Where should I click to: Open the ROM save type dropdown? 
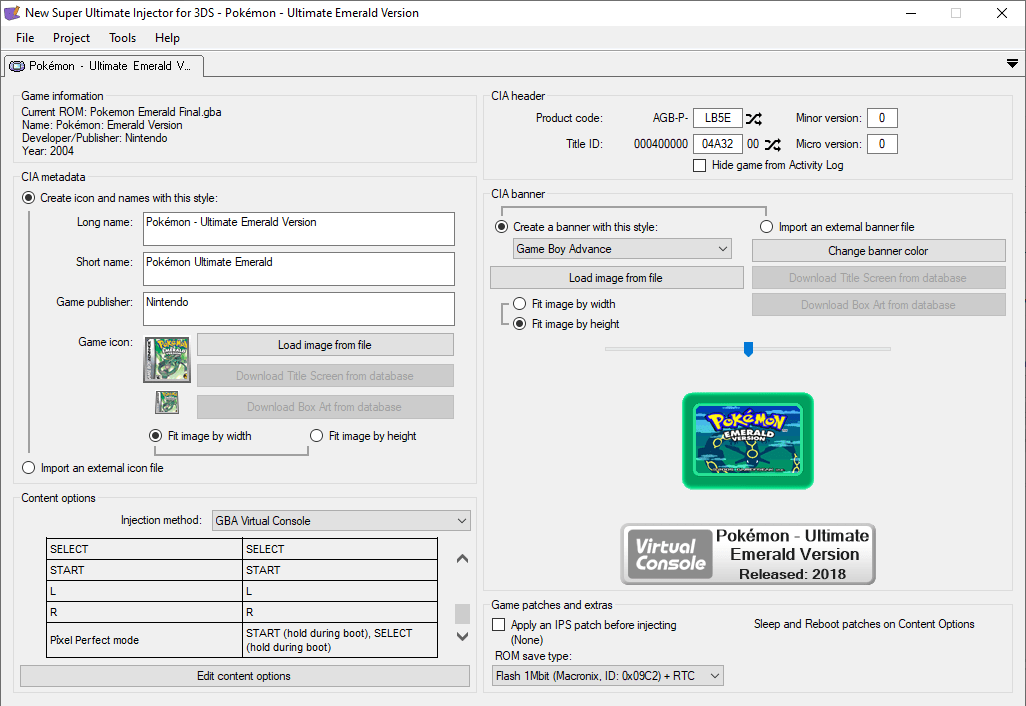pos(608,676)
